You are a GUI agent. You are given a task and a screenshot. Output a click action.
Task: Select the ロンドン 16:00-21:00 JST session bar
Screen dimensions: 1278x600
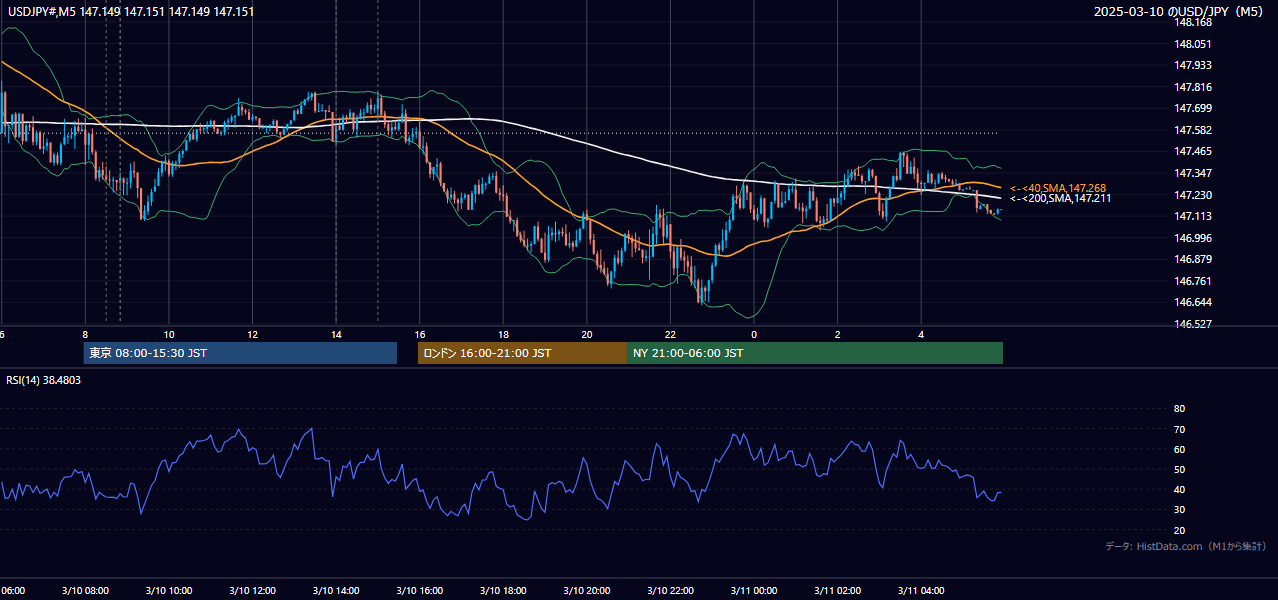pyautogui.click(x=522, y=353)
